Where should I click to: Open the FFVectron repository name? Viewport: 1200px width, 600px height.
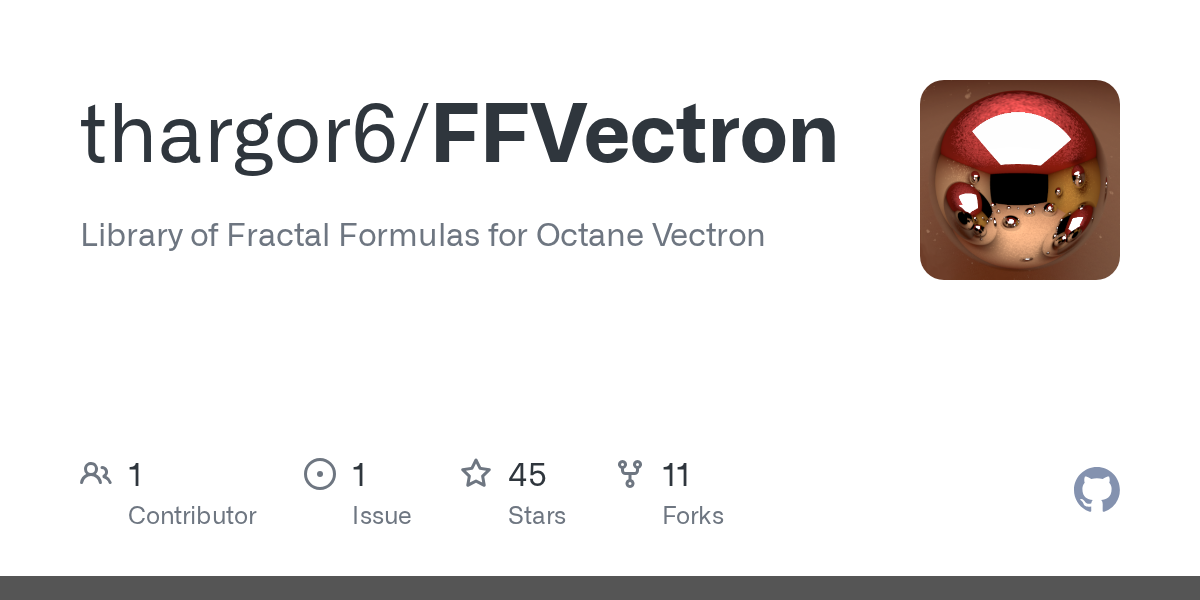tap(635, 135)
